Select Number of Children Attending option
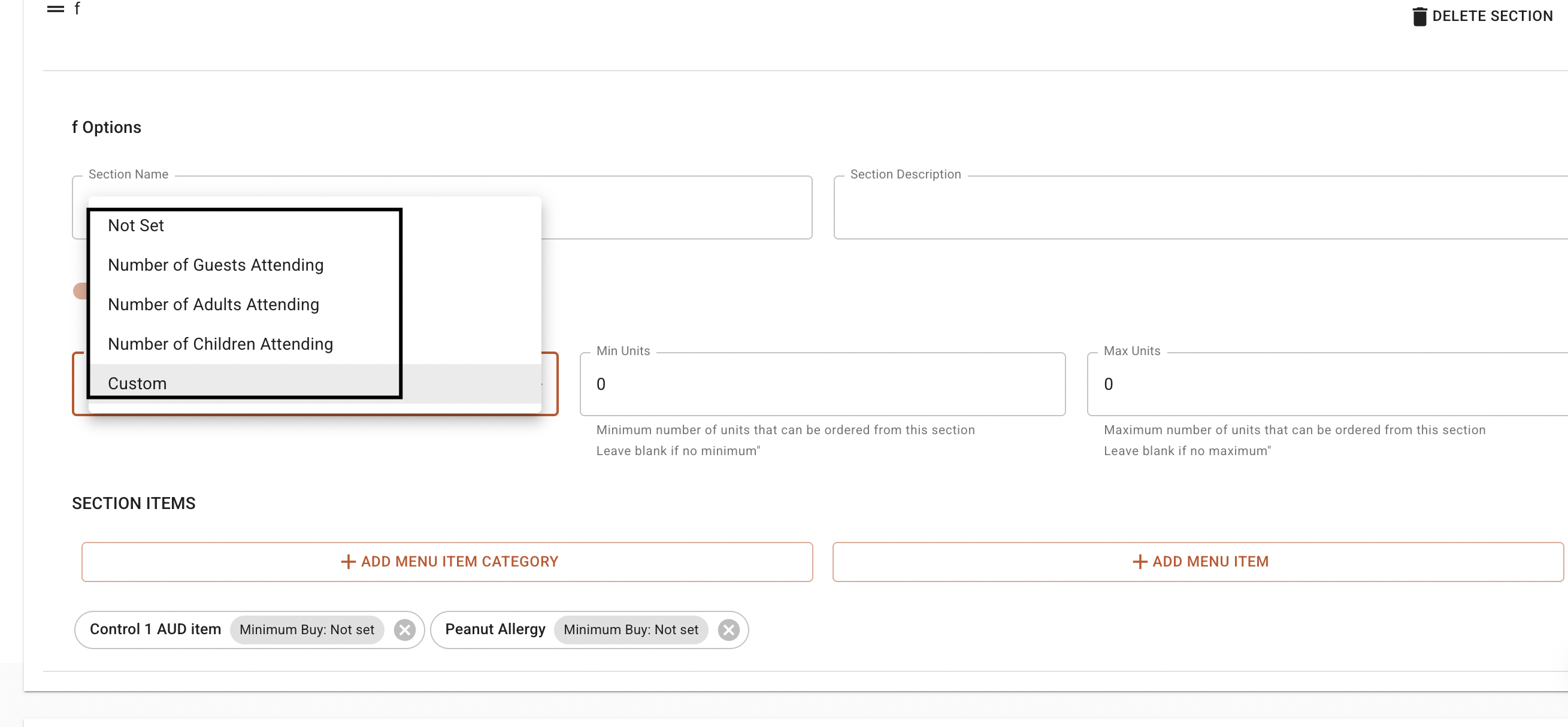The height and width of the screenshot is (727, 1568). (220, 344)
